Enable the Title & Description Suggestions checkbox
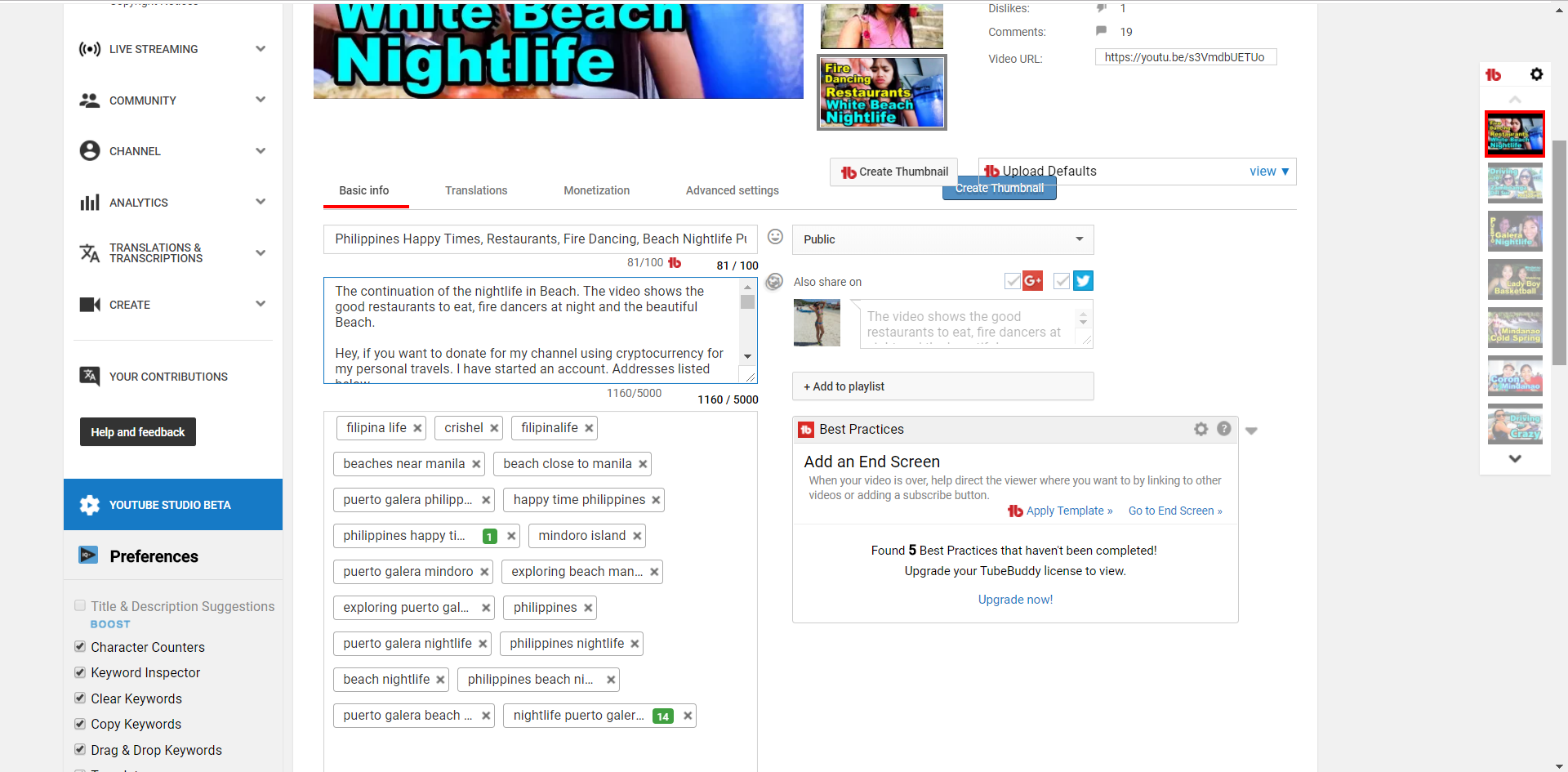 click(x=79, y=605)
